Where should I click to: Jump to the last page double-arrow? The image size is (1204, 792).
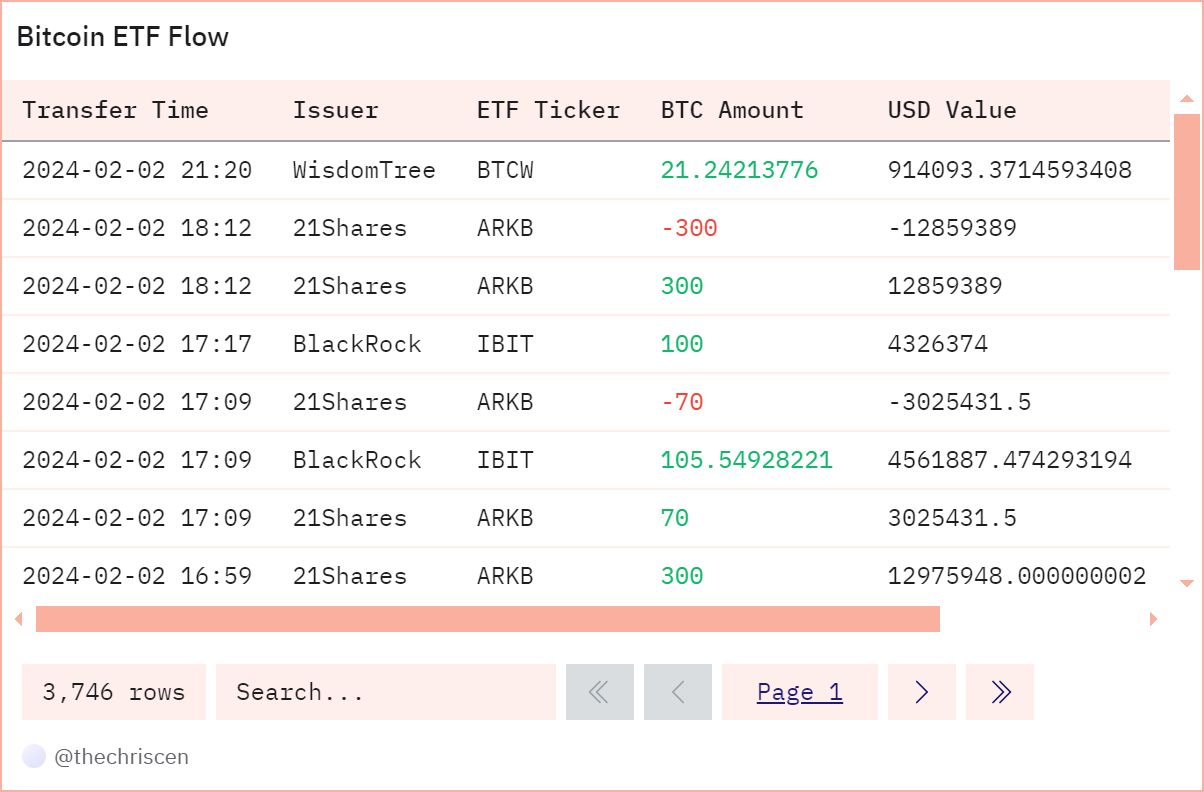point(1000,692)
